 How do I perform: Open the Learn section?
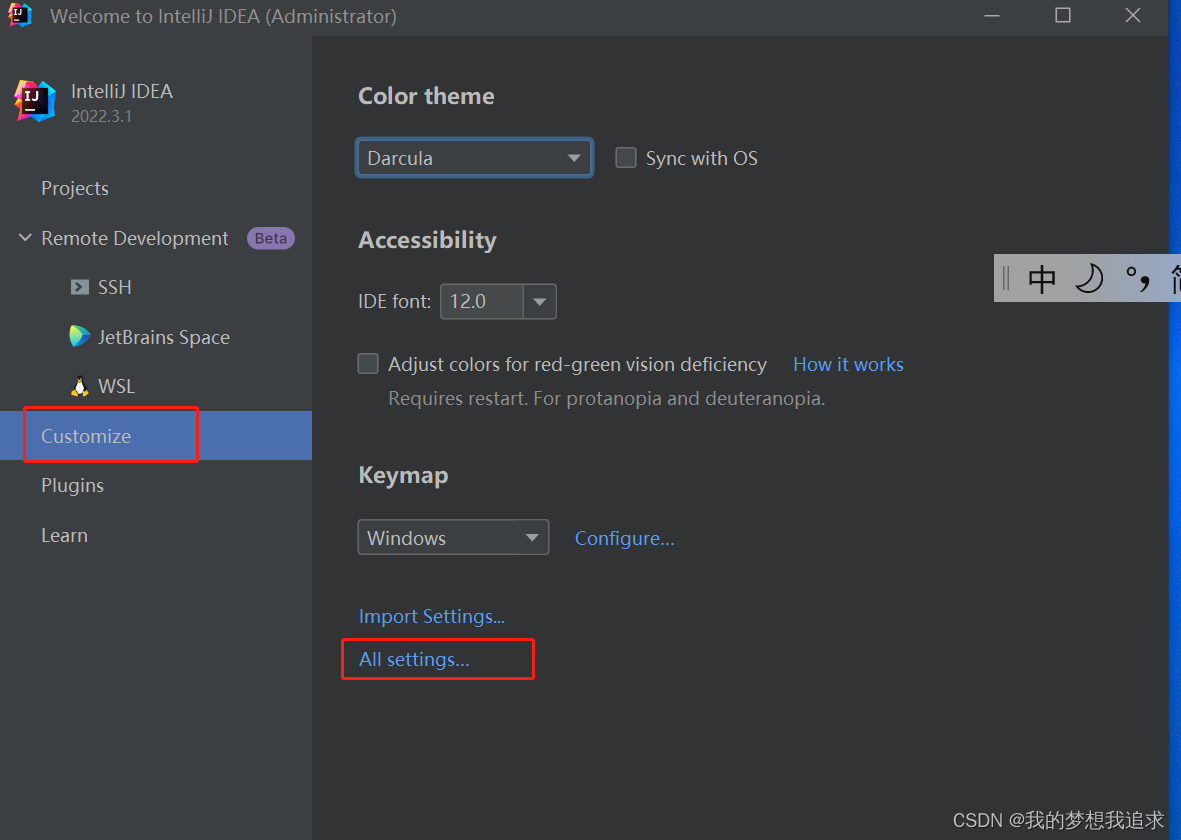coord(65,535)
